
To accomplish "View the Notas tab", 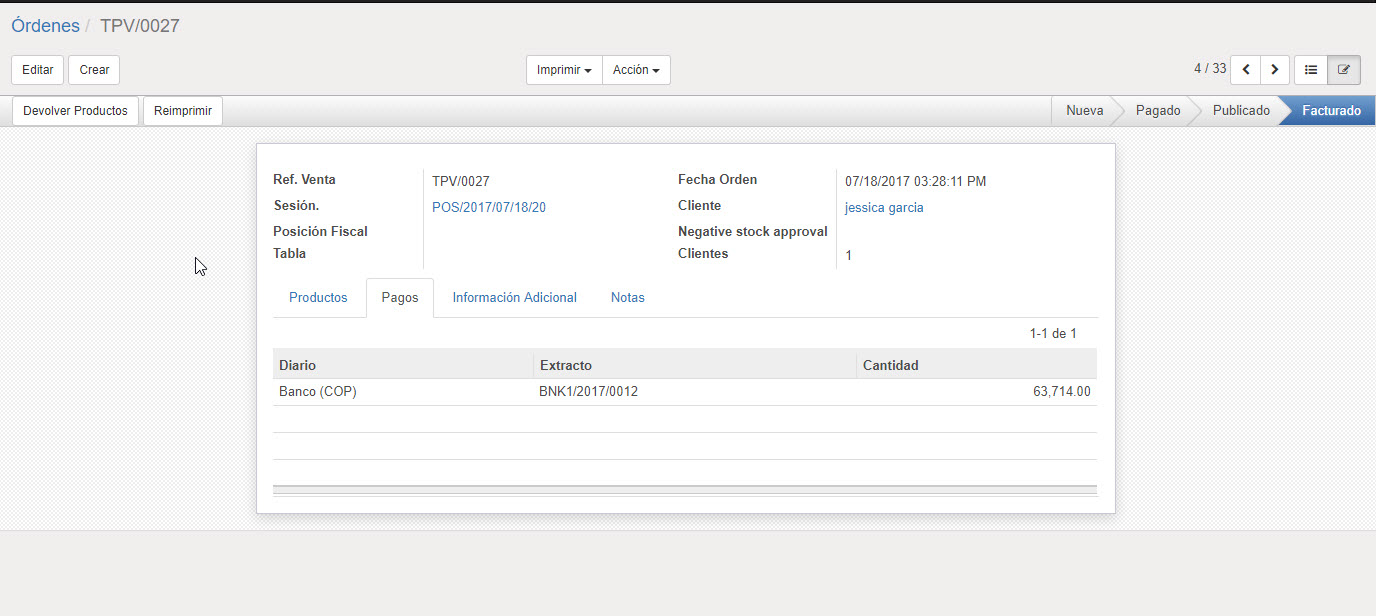I will pos(627,298).
